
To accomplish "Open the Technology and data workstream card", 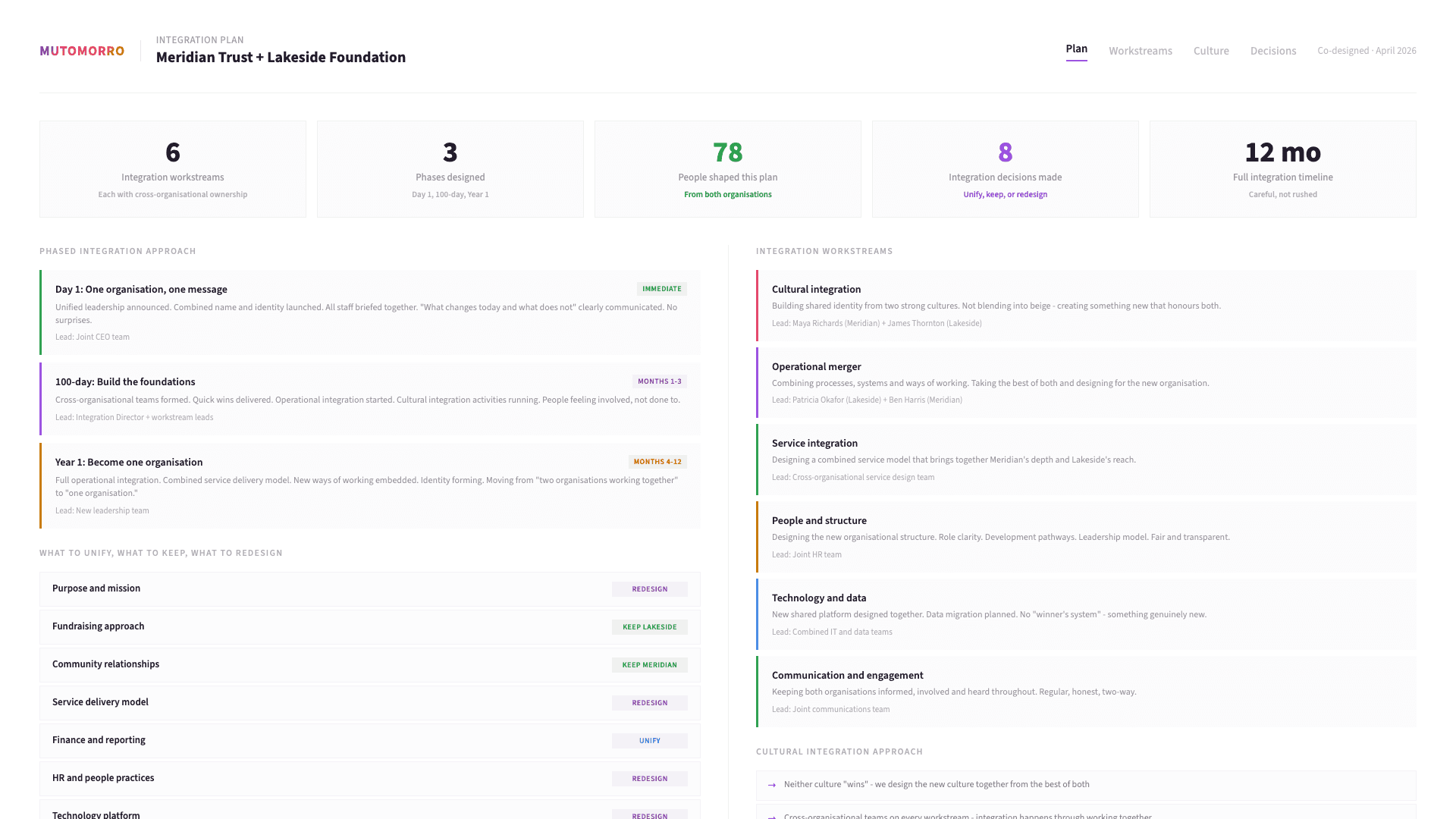I will pos(1085,614).
